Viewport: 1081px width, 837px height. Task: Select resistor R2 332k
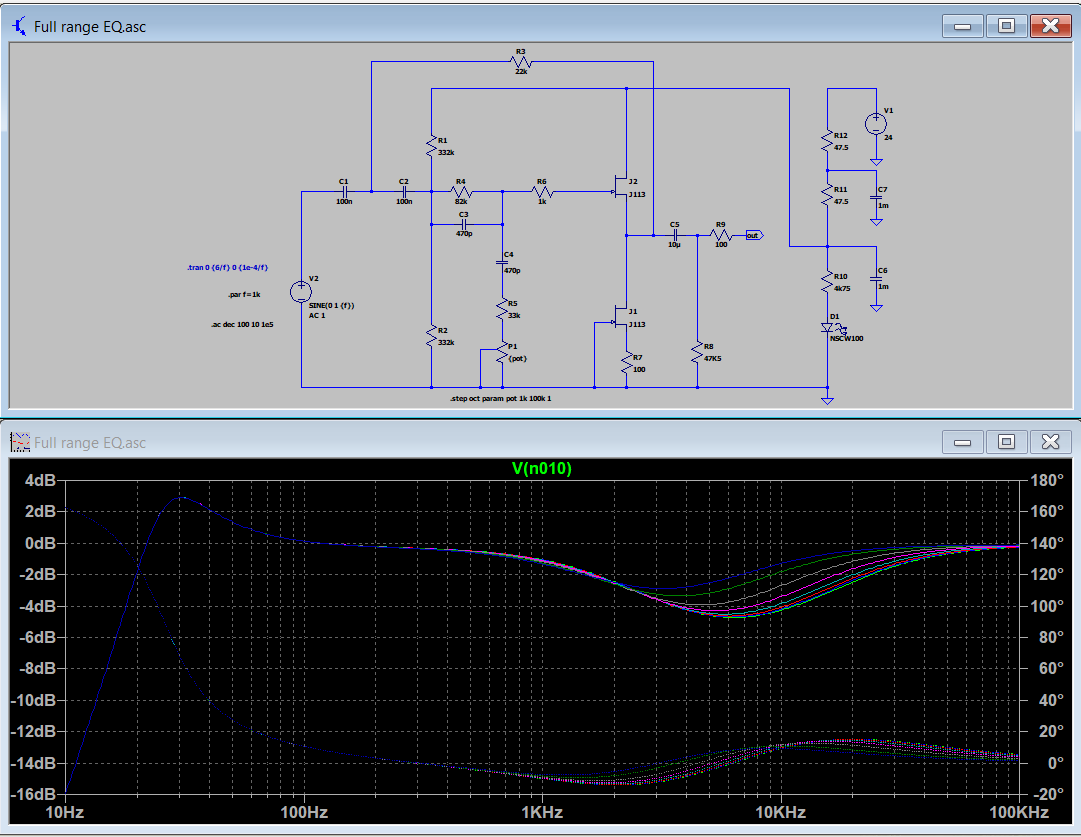pos(432,336)
